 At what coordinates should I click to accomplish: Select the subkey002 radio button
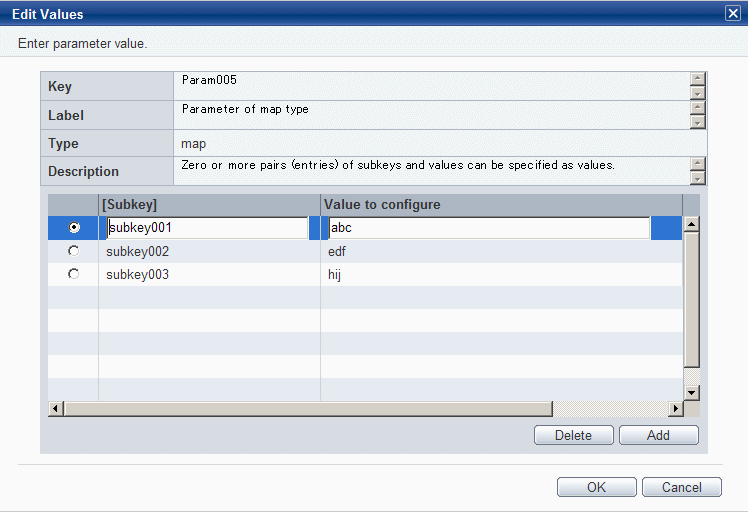point(73,251)
